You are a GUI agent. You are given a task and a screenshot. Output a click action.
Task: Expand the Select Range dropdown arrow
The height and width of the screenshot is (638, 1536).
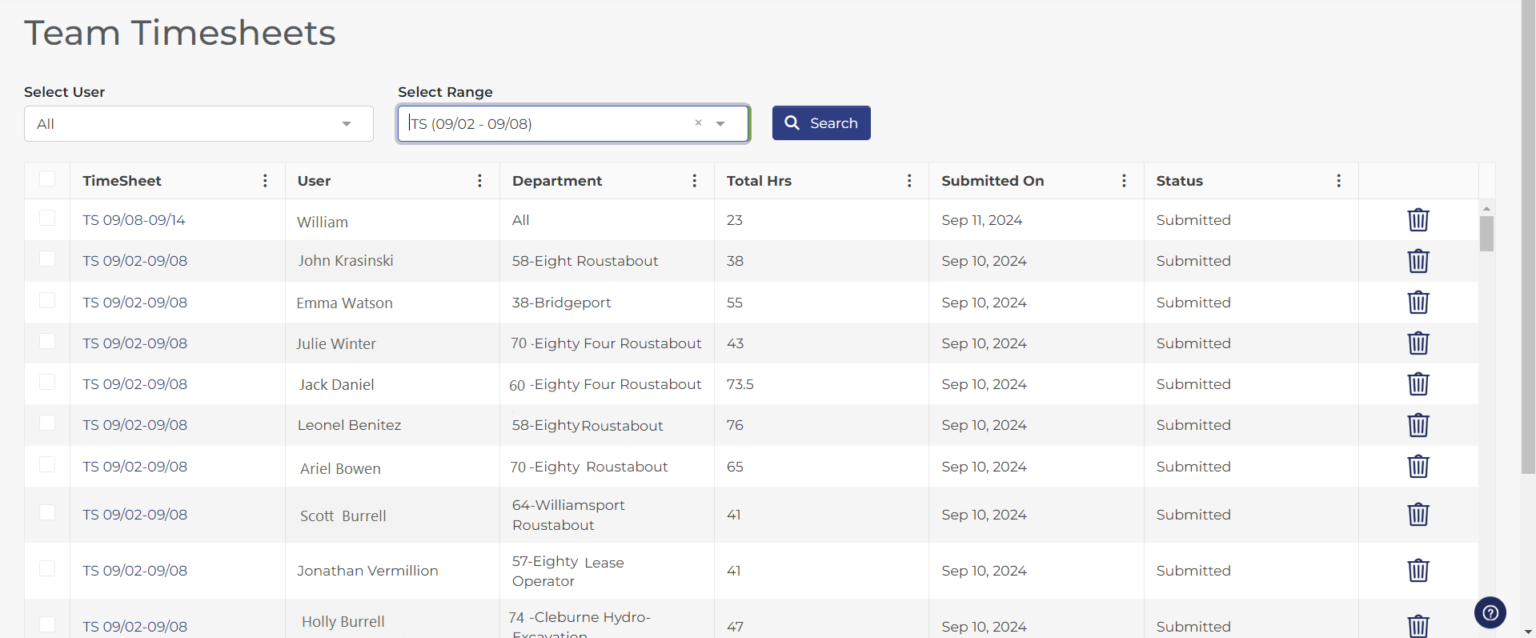tap(720, 122)
